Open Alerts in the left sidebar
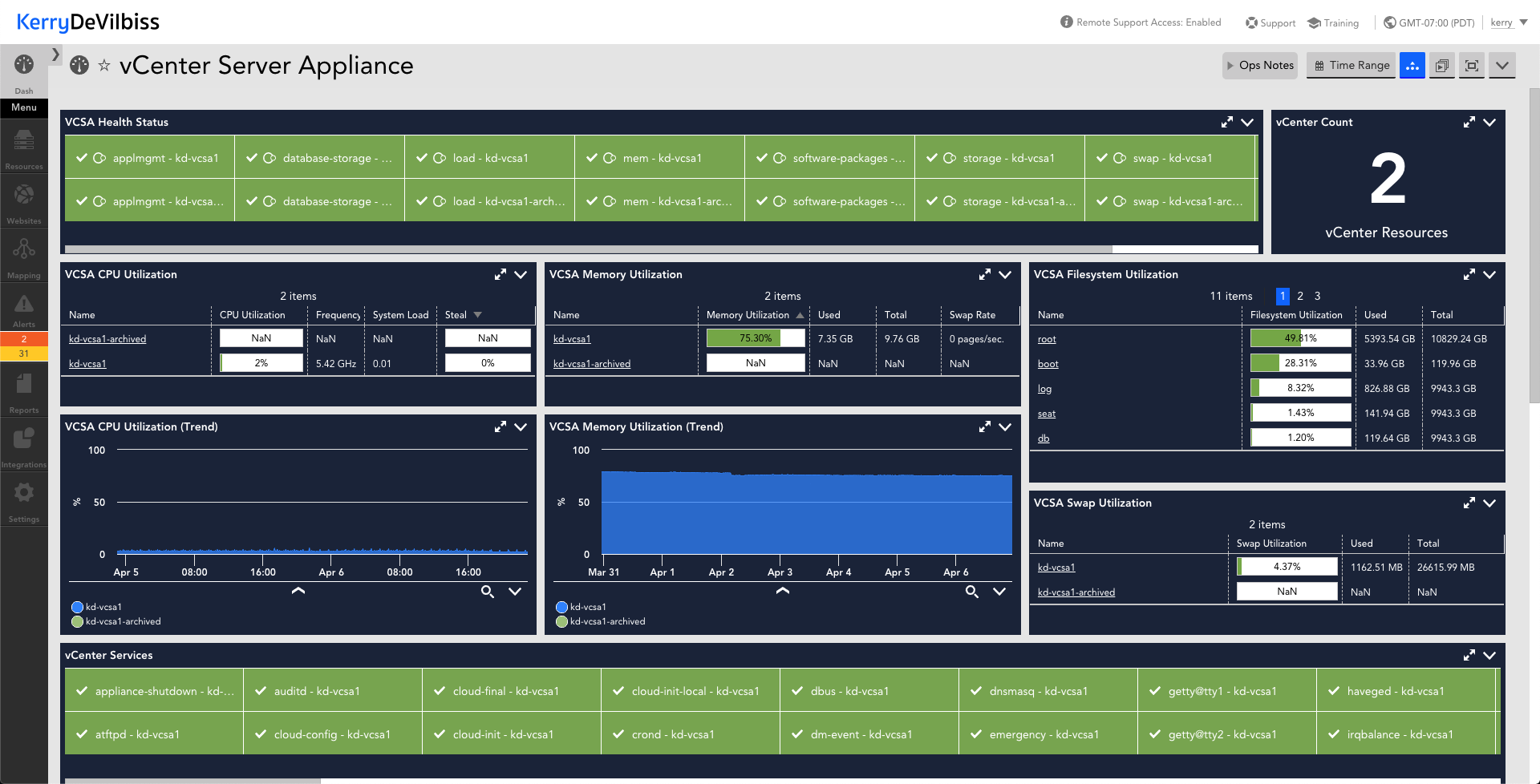1540x784 pixels. (24, 307)
